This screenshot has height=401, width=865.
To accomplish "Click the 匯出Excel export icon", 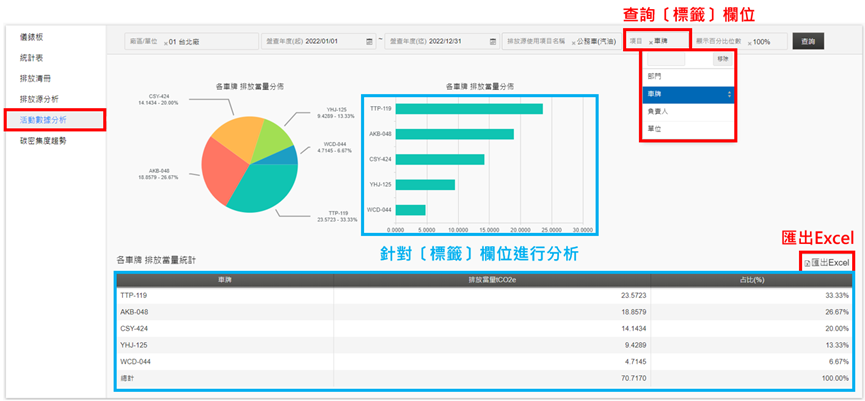I will tap(807, 263).
